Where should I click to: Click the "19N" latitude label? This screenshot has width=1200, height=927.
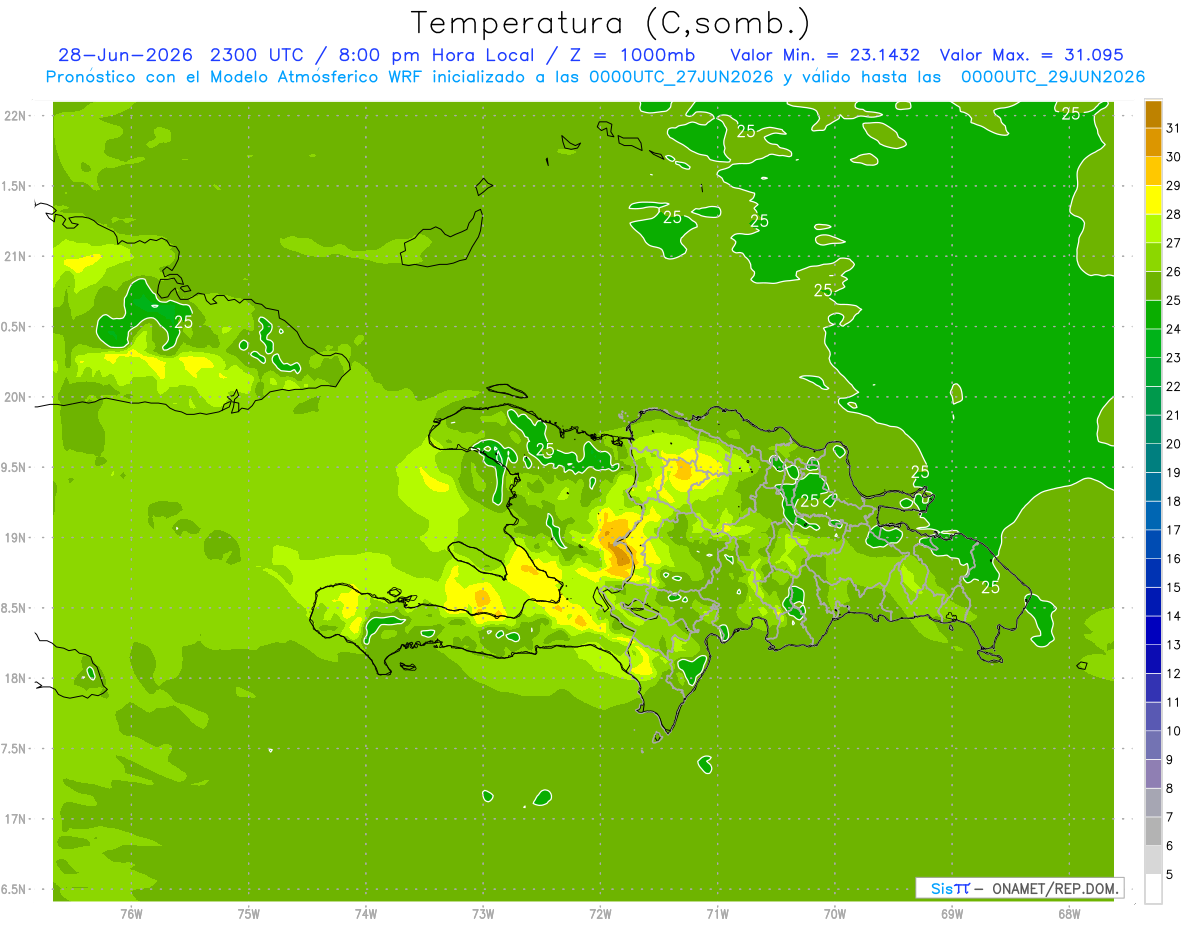click(16, 538)
